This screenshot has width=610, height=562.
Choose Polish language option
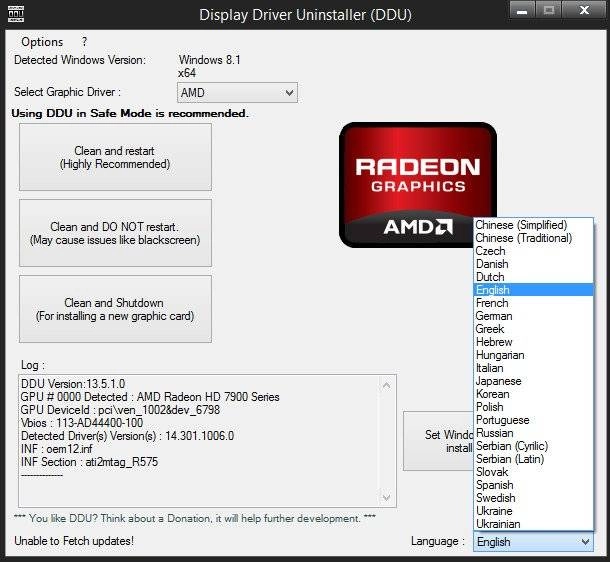(533, 407)
